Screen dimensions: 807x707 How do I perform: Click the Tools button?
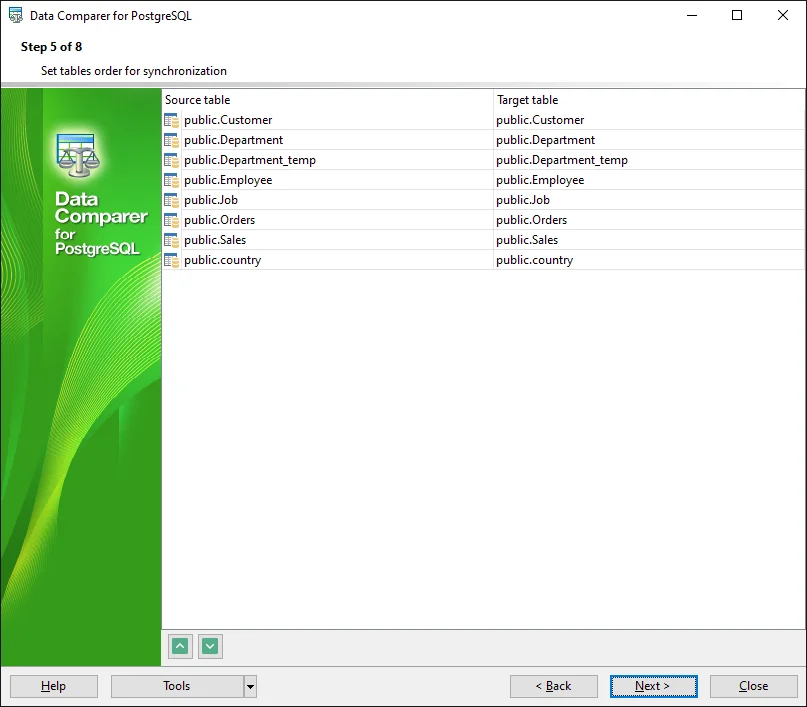177,686
